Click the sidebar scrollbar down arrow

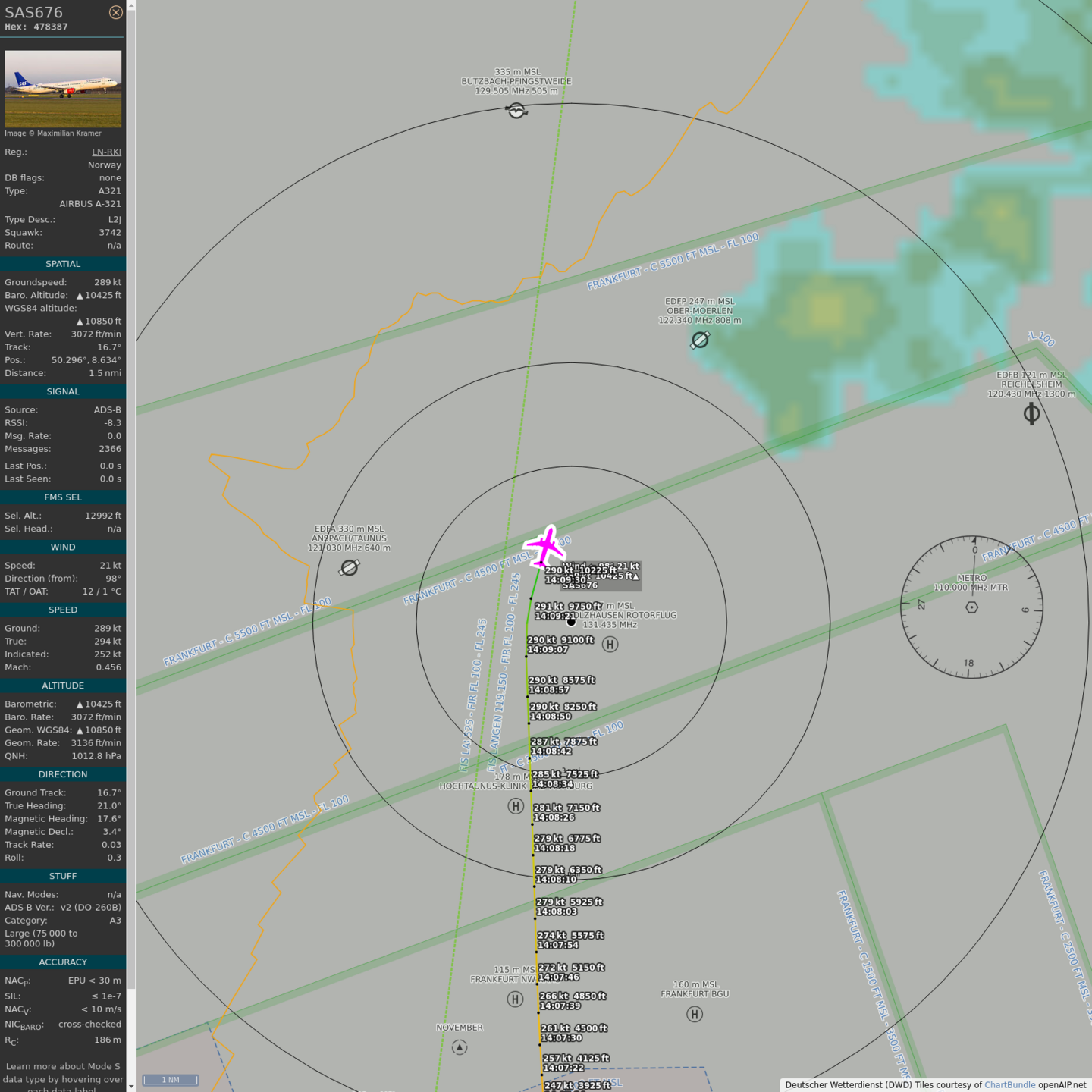coord(131,1086)
